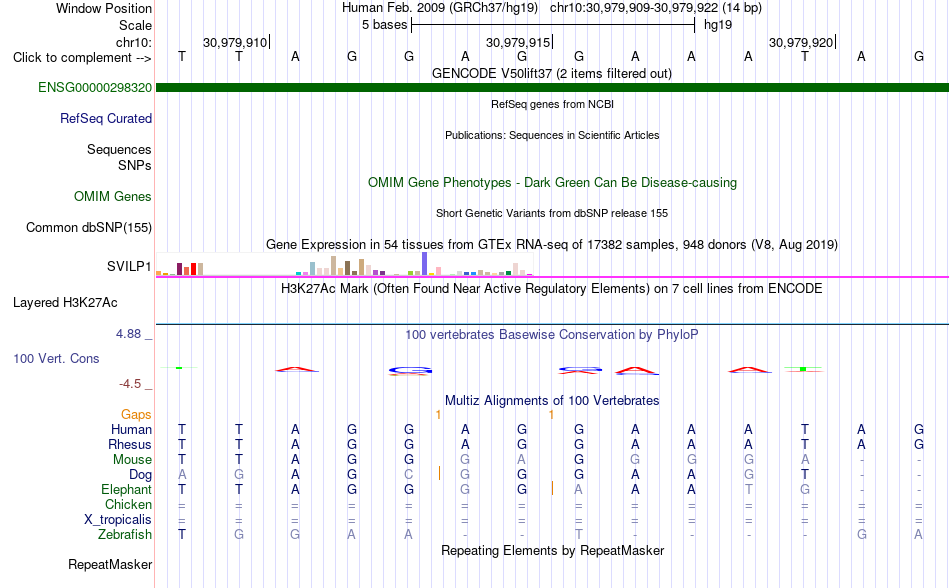Image resolution: width=950 pixels, height=588 pixels.
Task: Click the orange insertion bar in Elephant row
Action: [x=553, y=489]
